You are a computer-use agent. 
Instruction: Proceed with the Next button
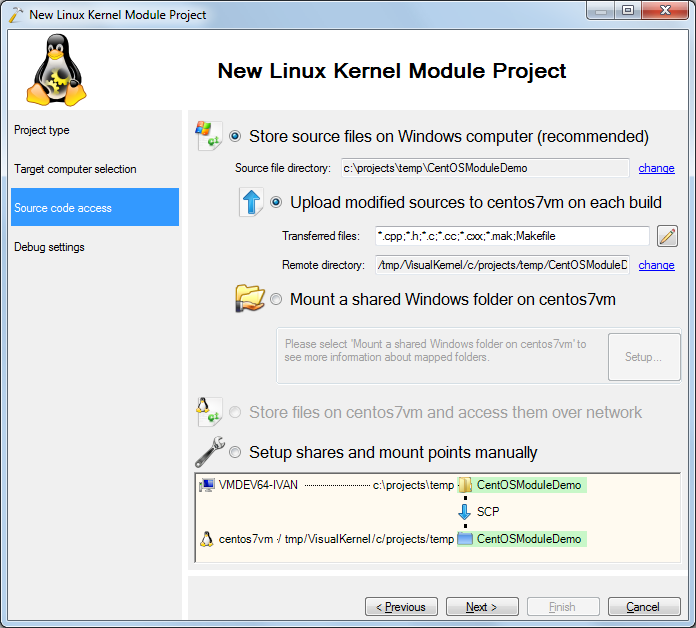[x=482, y=607]
